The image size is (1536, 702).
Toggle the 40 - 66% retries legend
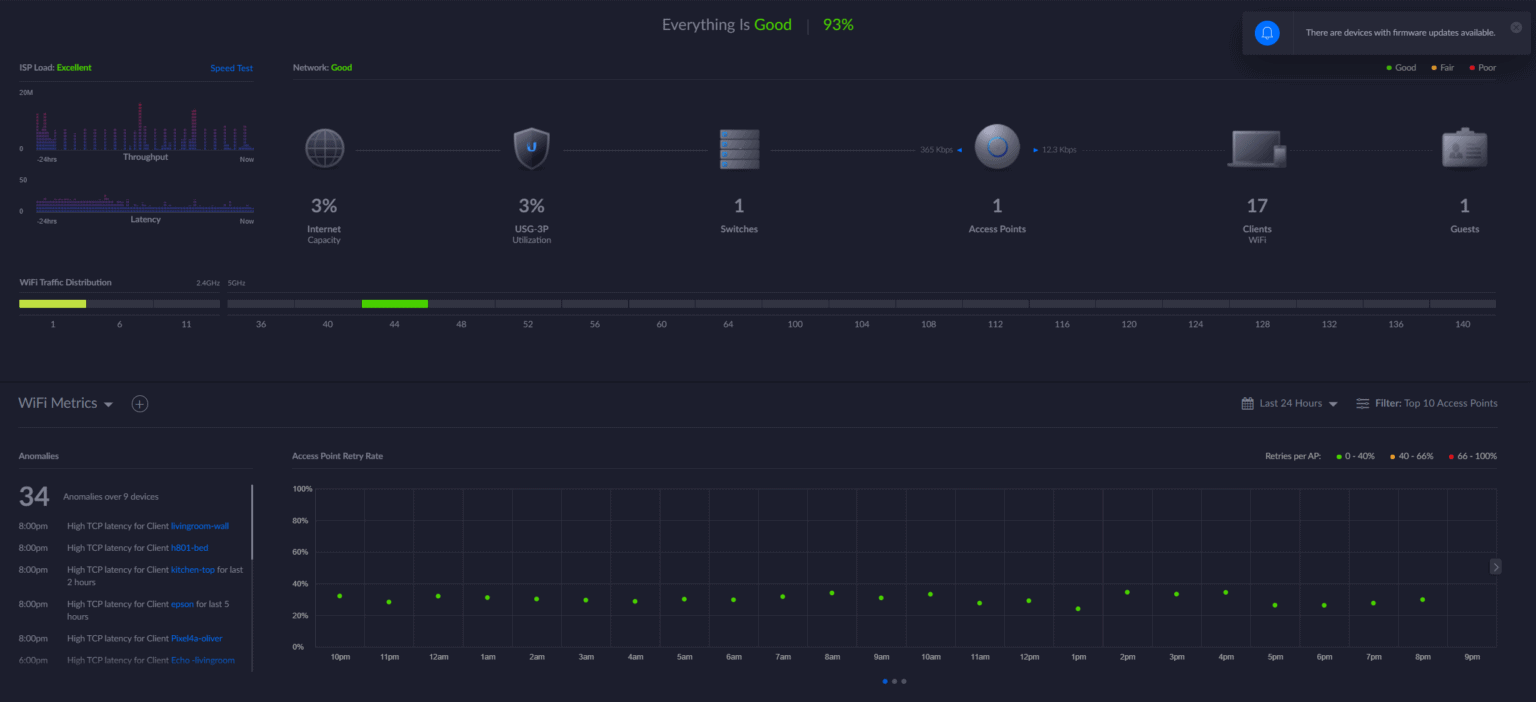1392,455
